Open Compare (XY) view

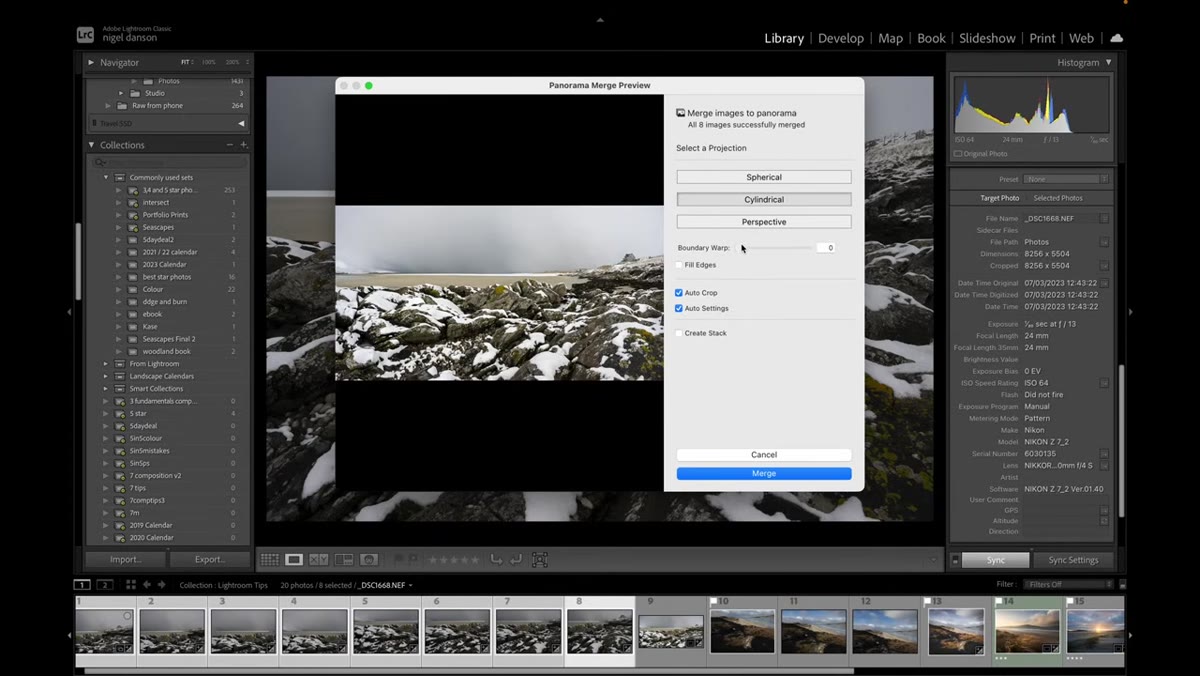pos(319,560)
